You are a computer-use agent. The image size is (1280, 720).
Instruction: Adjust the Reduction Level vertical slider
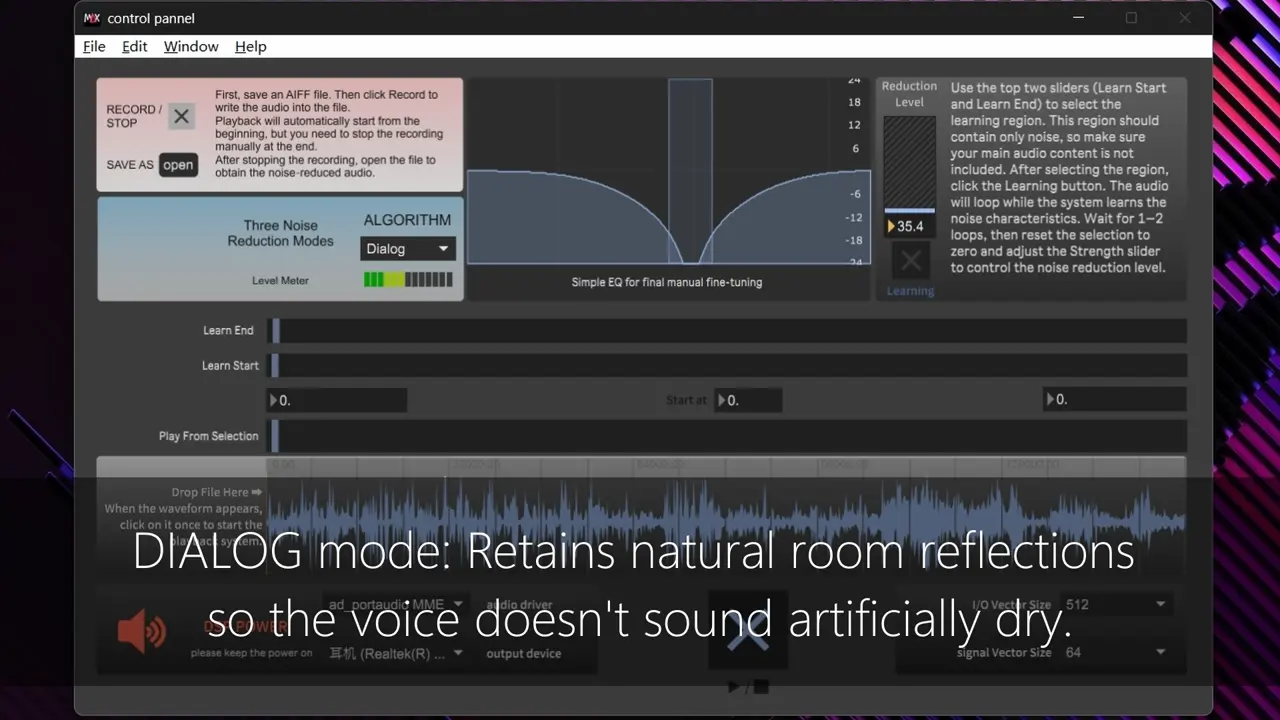(x=910, y=164)
